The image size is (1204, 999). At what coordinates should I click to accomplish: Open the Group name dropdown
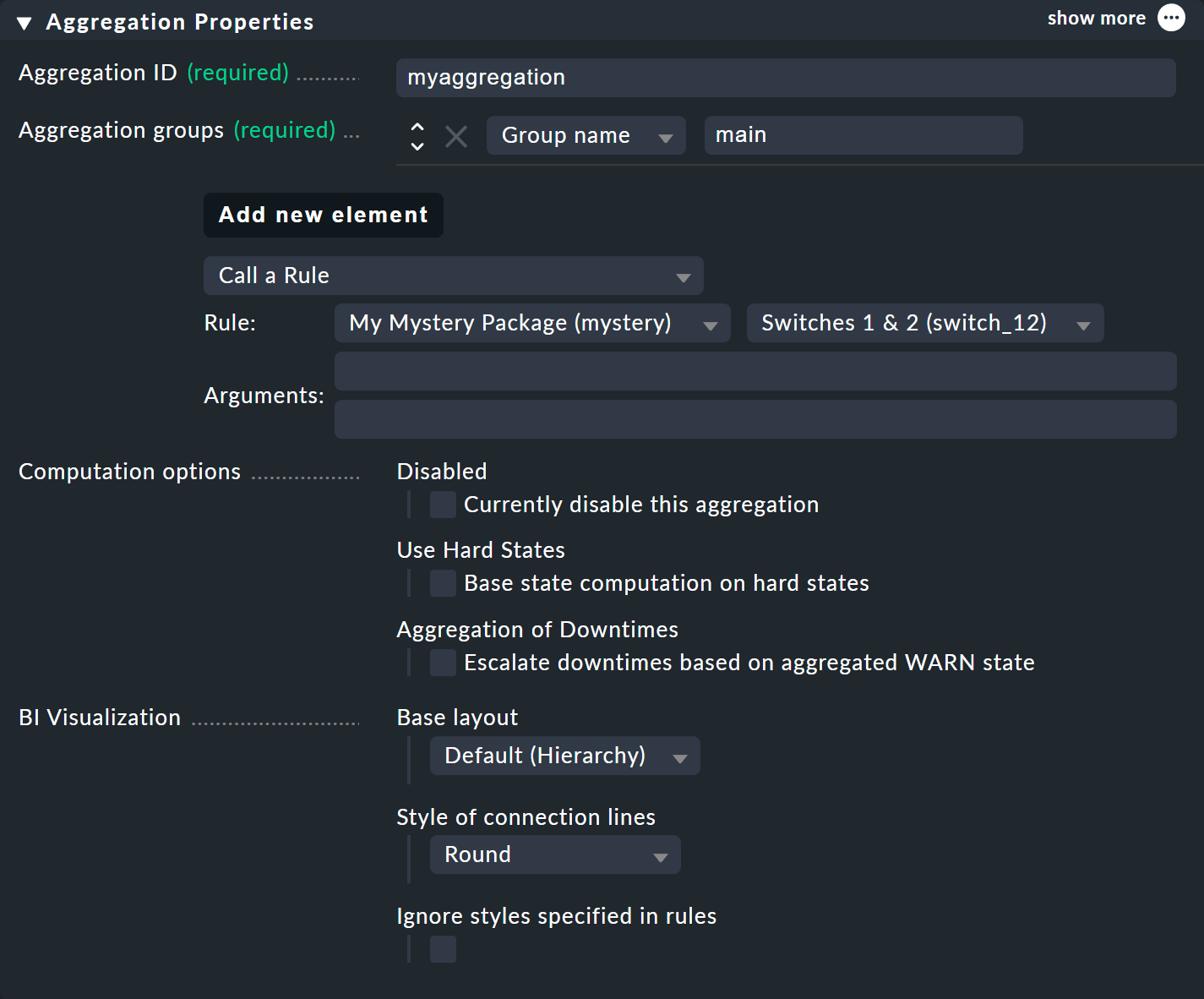pyautogui.click(x=586, y=135)
